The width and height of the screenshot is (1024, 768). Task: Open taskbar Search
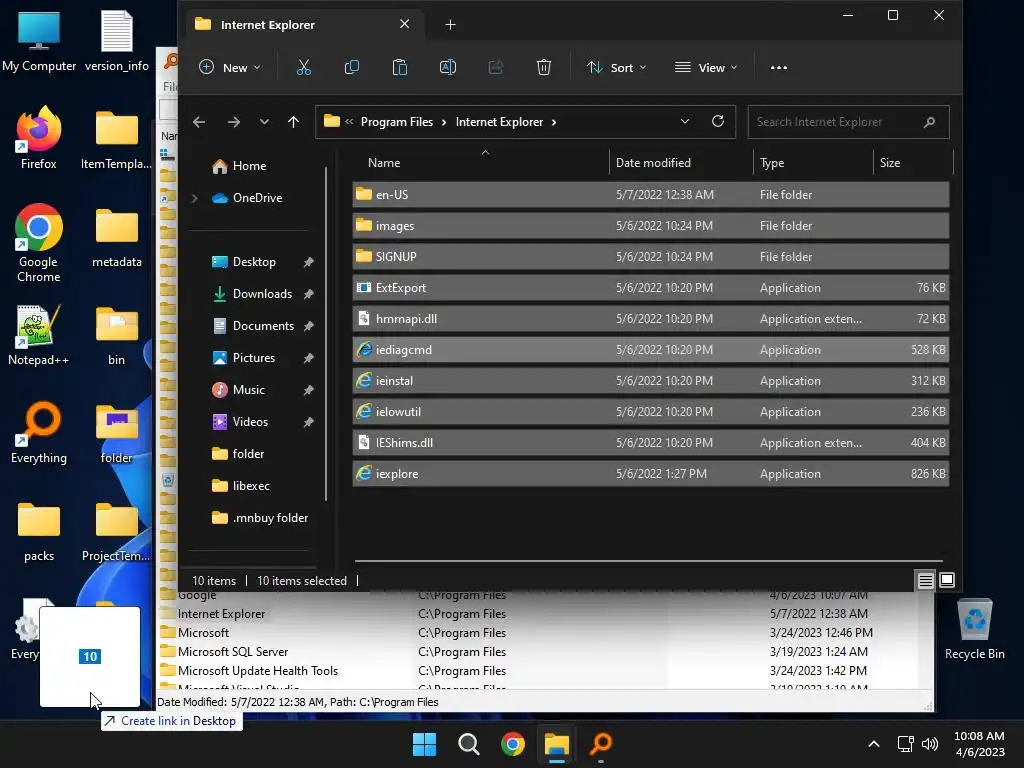click(x=469, y=744)
